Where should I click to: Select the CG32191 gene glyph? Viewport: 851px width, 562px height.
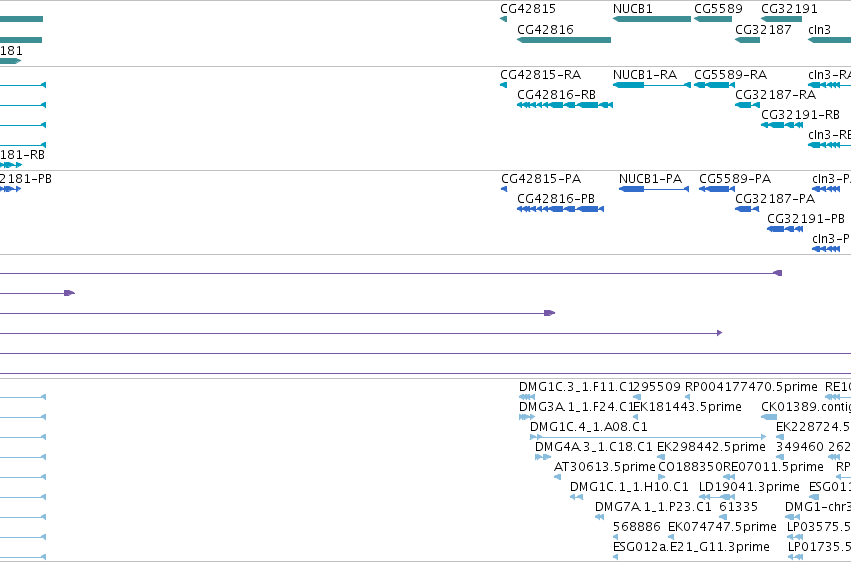tap(782, 19)
